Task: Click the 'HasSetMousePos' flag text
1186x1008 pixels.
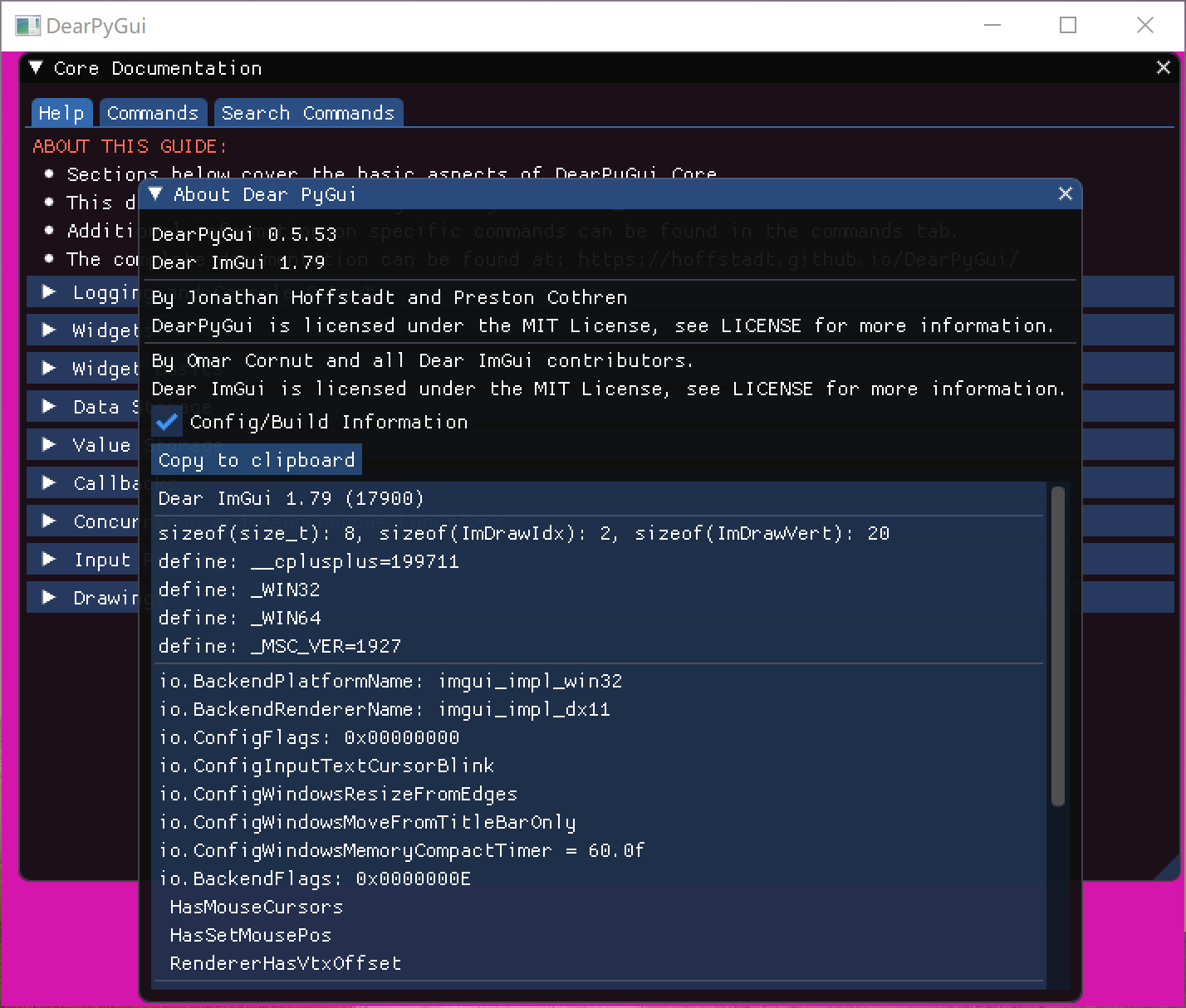Action: click(x=251, y=935)
